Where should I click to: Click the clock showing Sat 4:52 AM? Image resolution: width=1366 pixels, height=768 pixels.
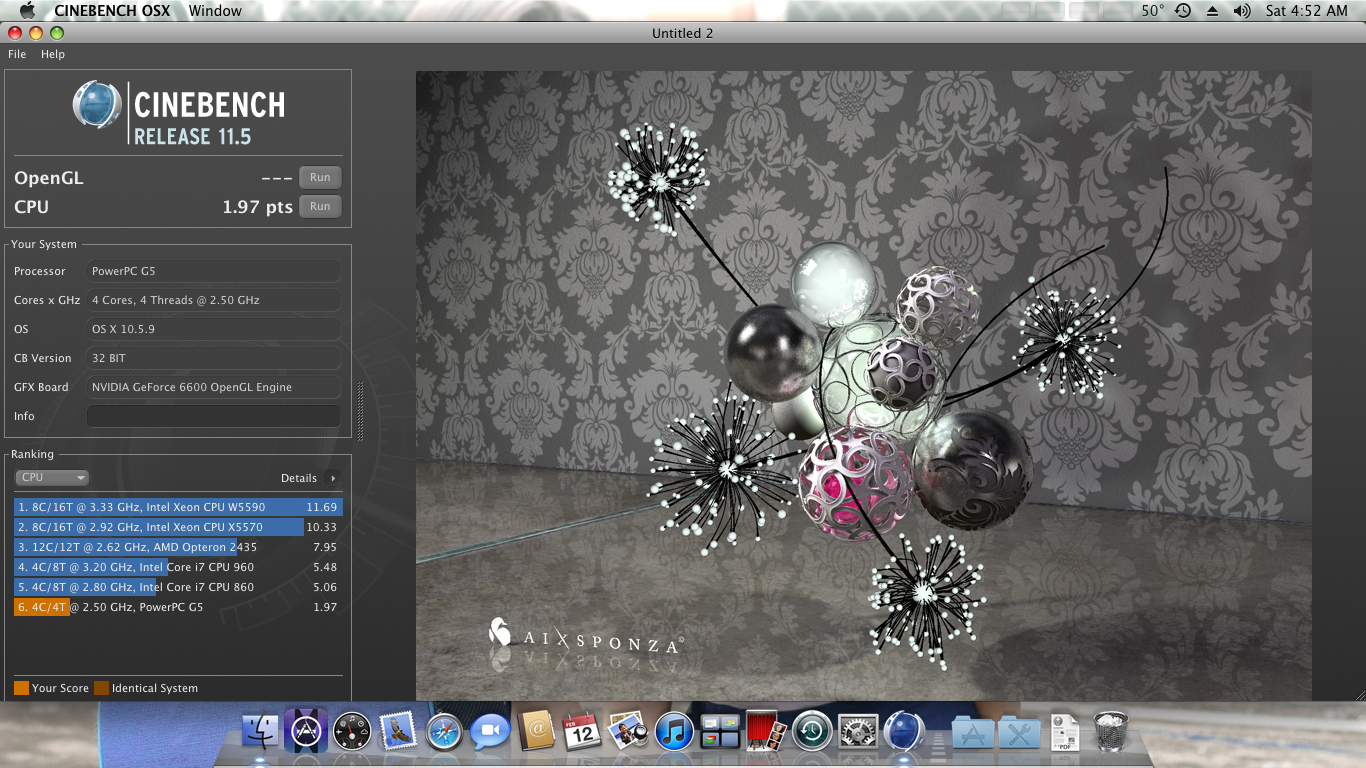(1307, 11)
